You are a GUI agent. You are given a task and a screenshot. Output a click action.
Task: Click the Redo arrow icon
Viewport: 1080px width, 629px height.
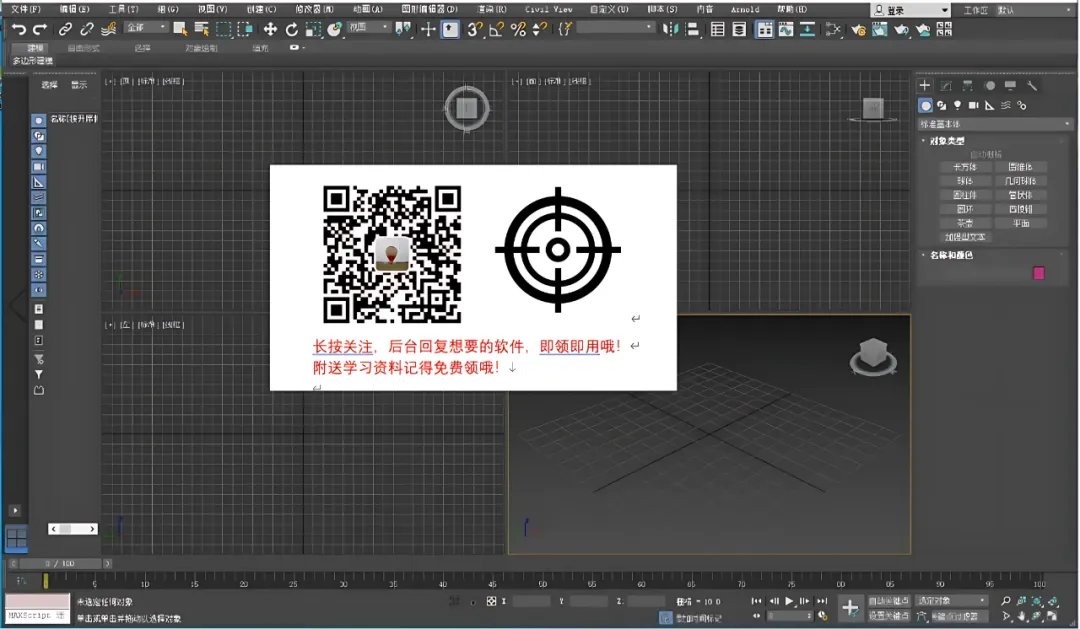click(40, 29)
